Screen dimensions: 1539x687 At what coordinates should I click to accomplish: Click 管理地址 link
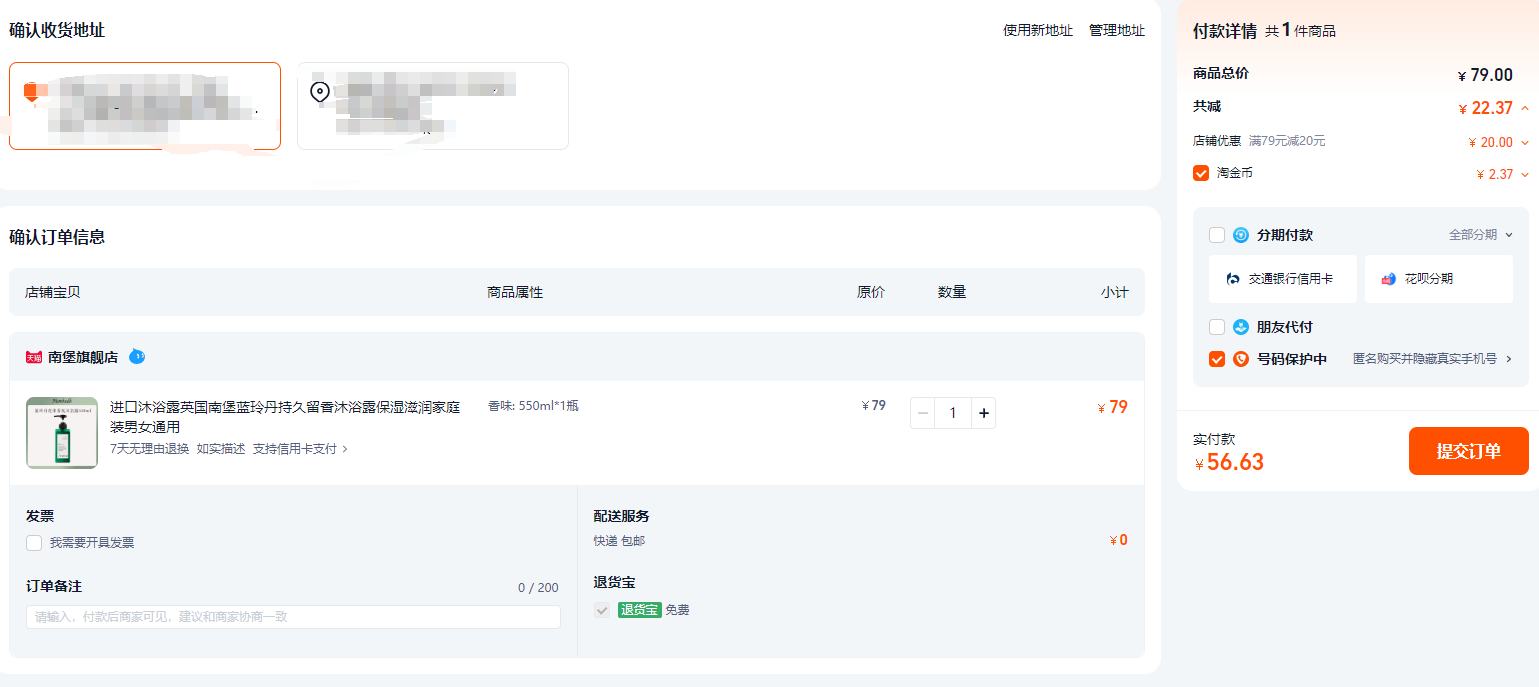click(x=1116, y=31)
